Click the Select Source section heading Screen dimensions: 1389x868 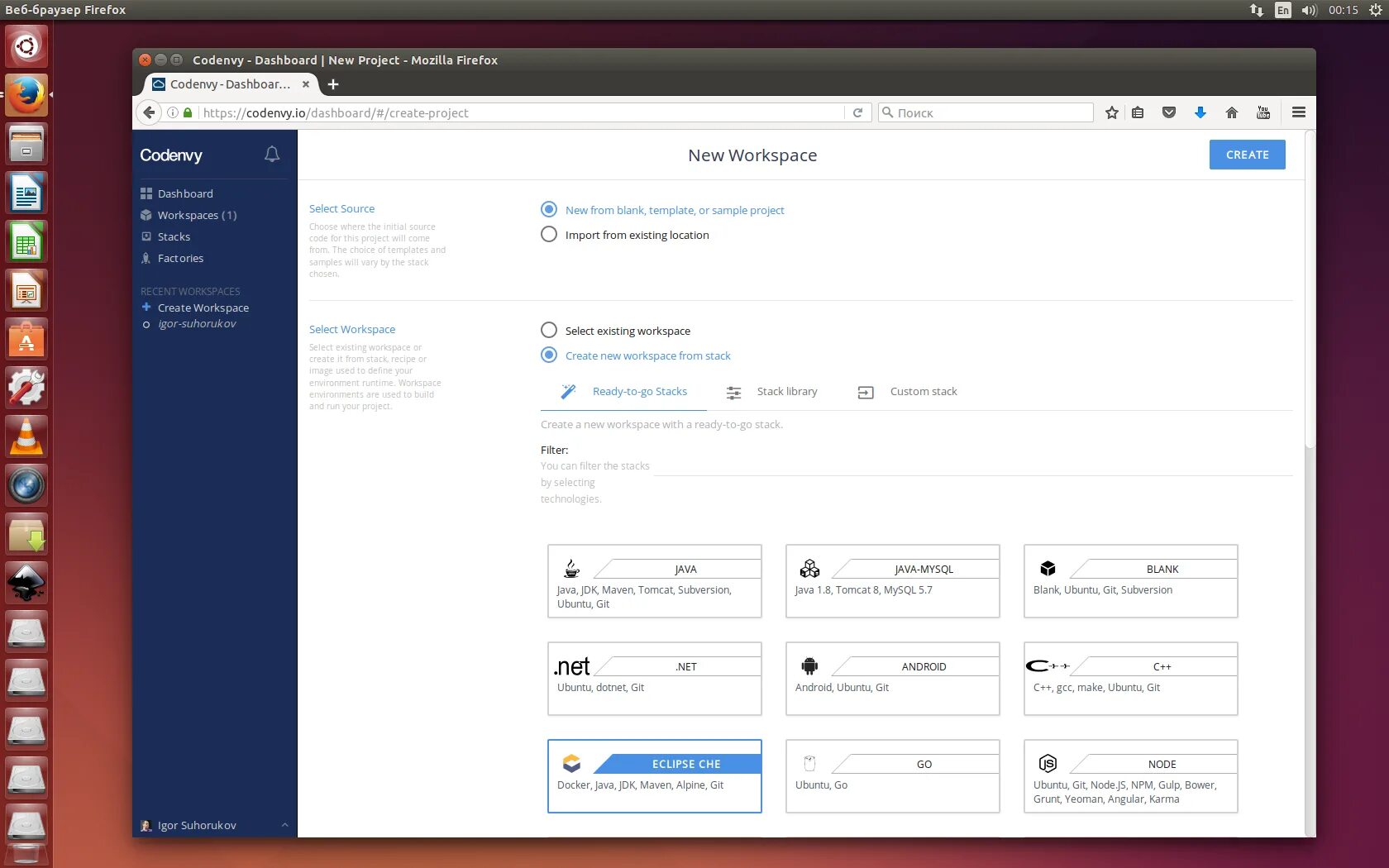[341, 209]
